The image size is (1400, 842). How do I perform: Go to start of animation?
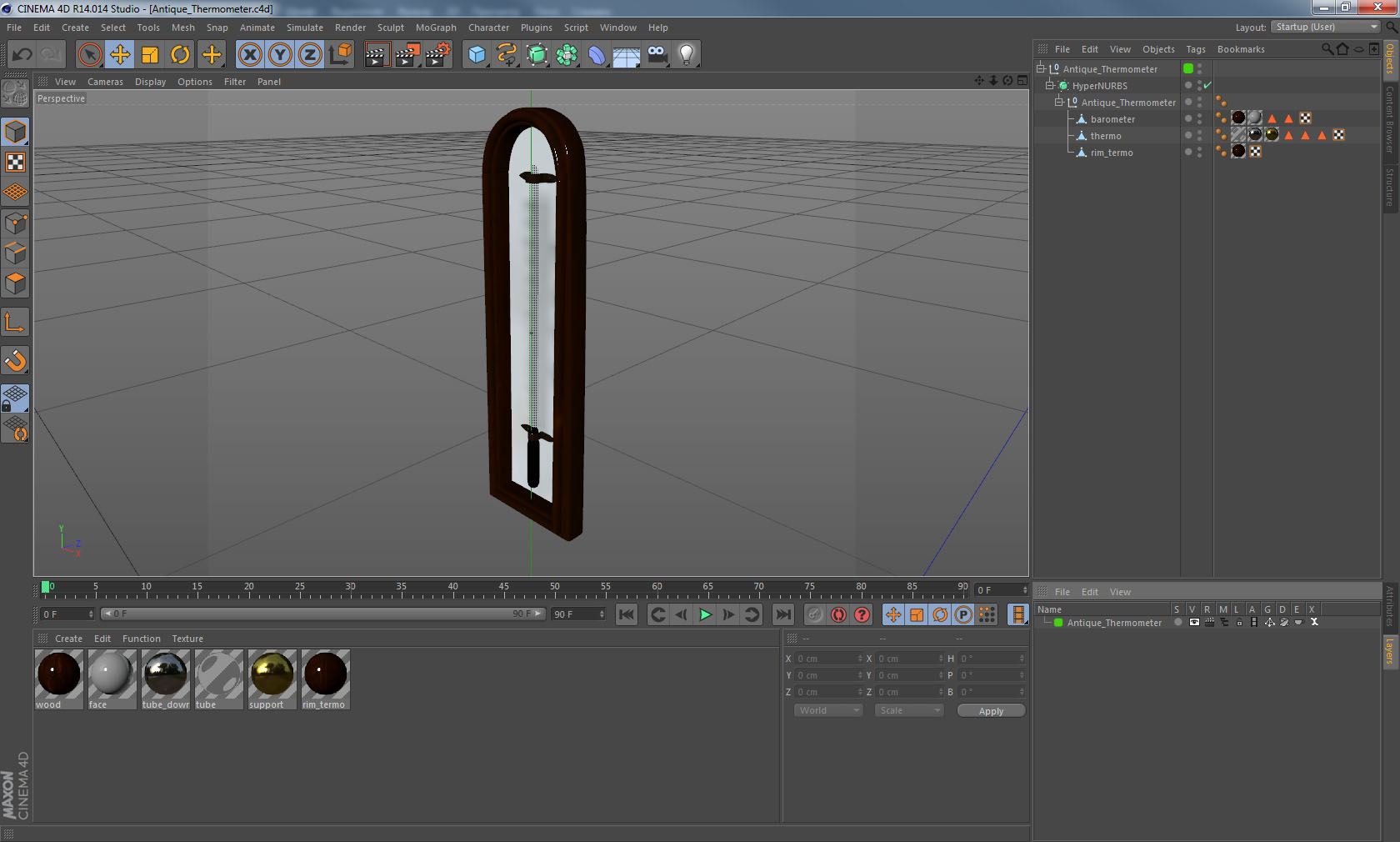627,614
